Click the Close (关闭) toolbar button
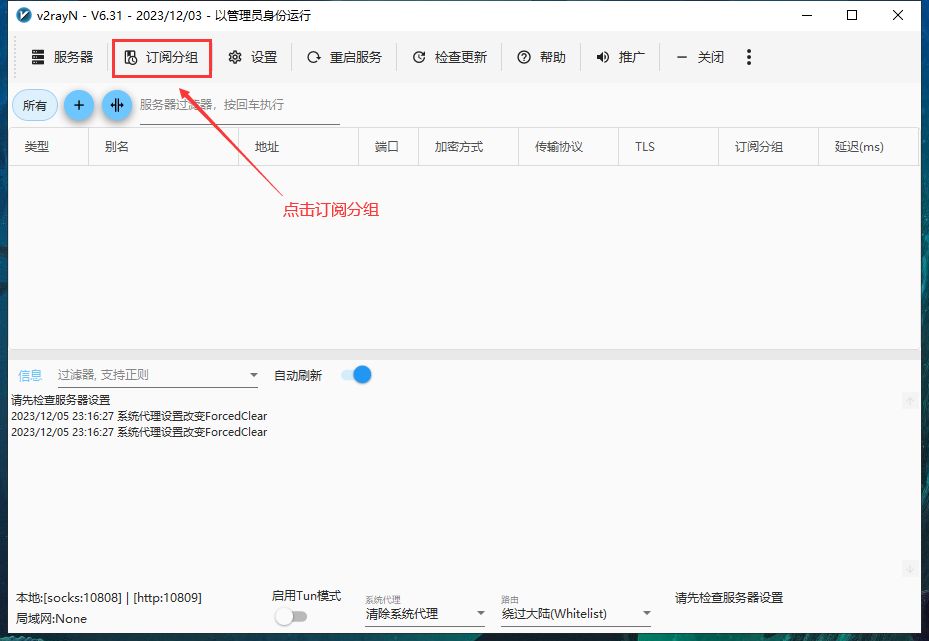The height and width of the screenshot is (641, 929). (700, 58)
